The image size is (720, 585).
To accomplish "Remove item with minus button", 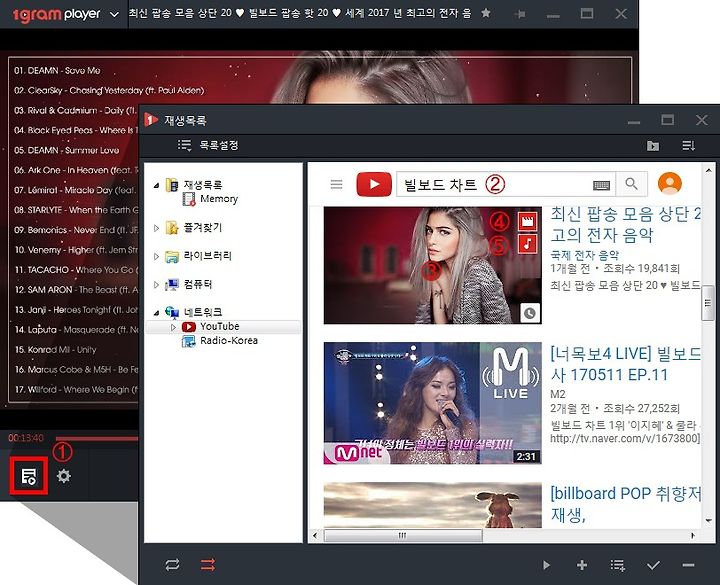I will (688, 565).
